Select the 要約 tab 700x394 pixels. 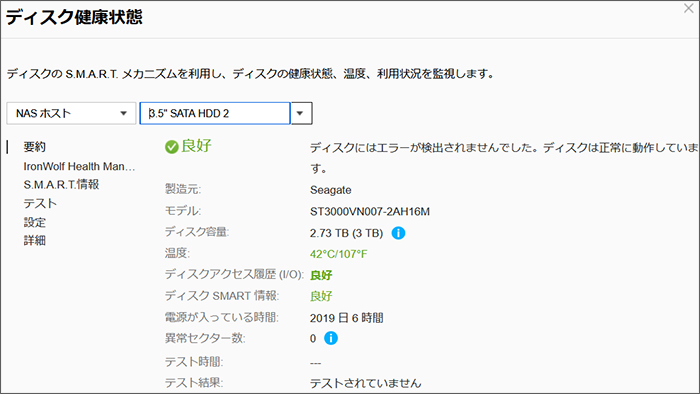(x=34, y=147)
